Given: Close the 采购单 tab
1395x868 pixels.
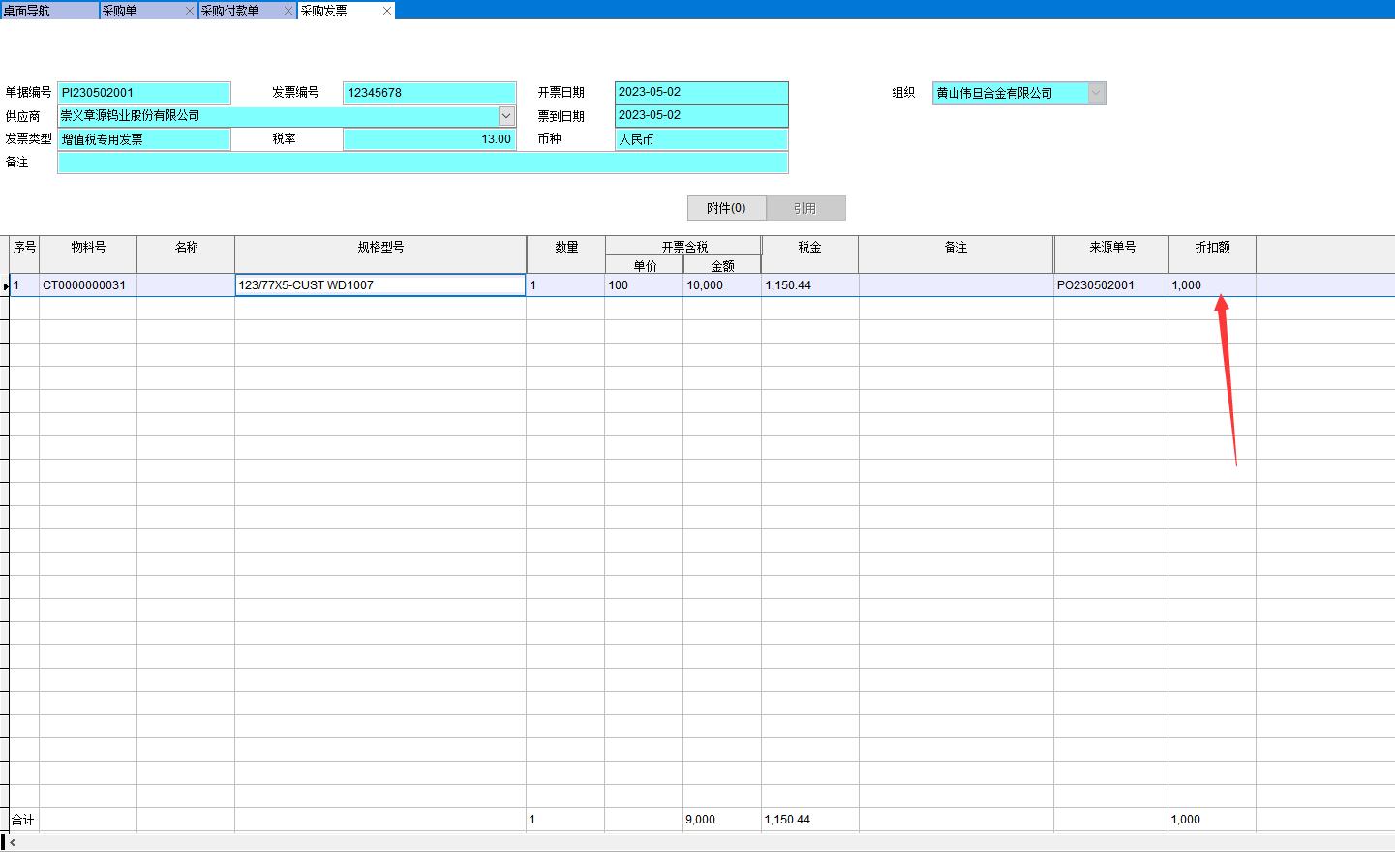Looking at the screenshot, I should coord(189,11).
